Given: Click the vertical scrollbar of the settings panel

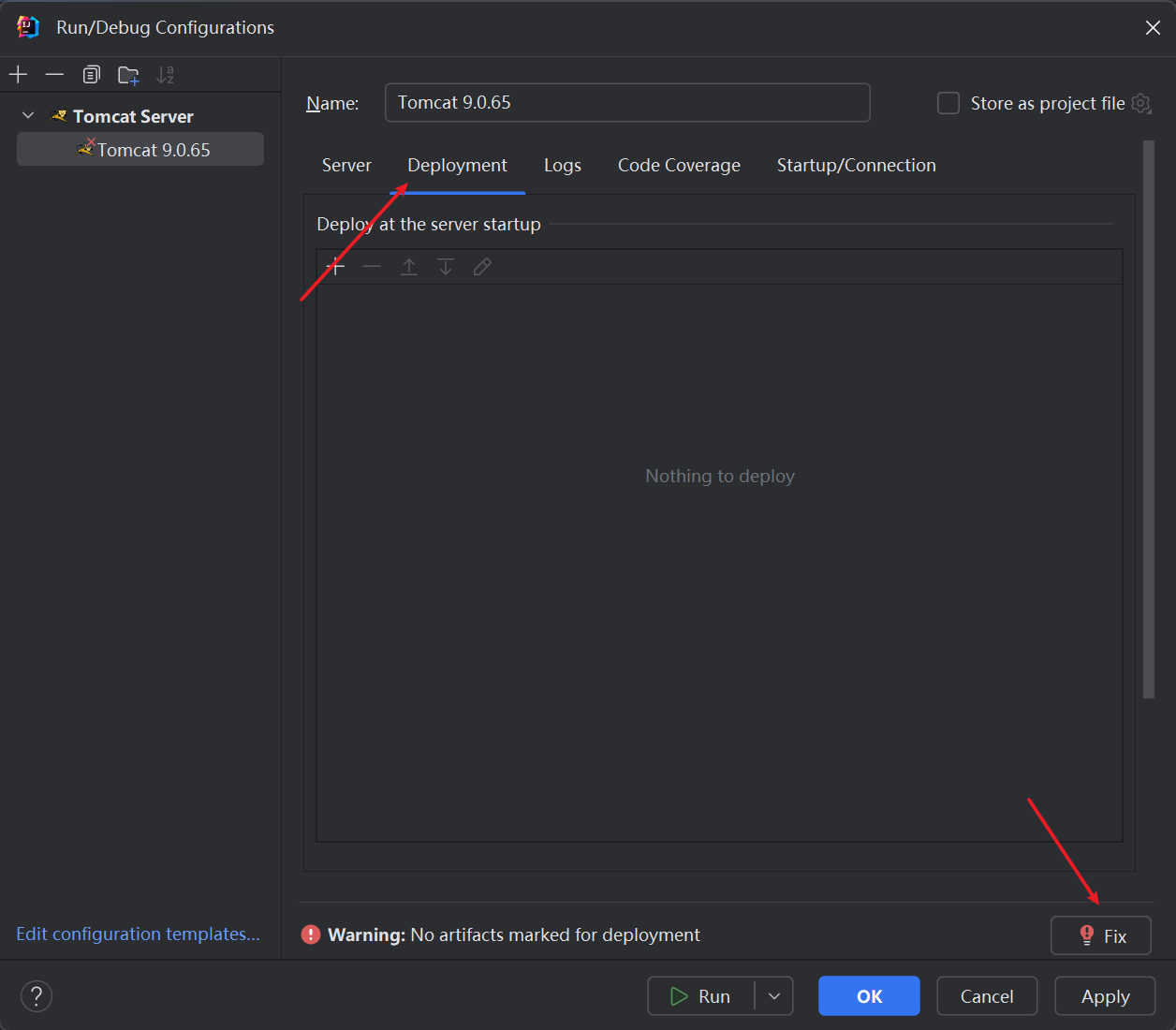Looking at the screenshot, I should coord(1149,419).
